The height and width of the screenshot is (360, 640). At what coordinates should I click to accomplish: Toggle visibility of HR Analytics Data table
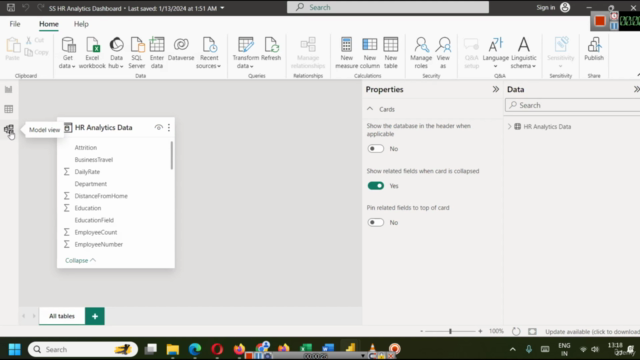tap(158, 128)
